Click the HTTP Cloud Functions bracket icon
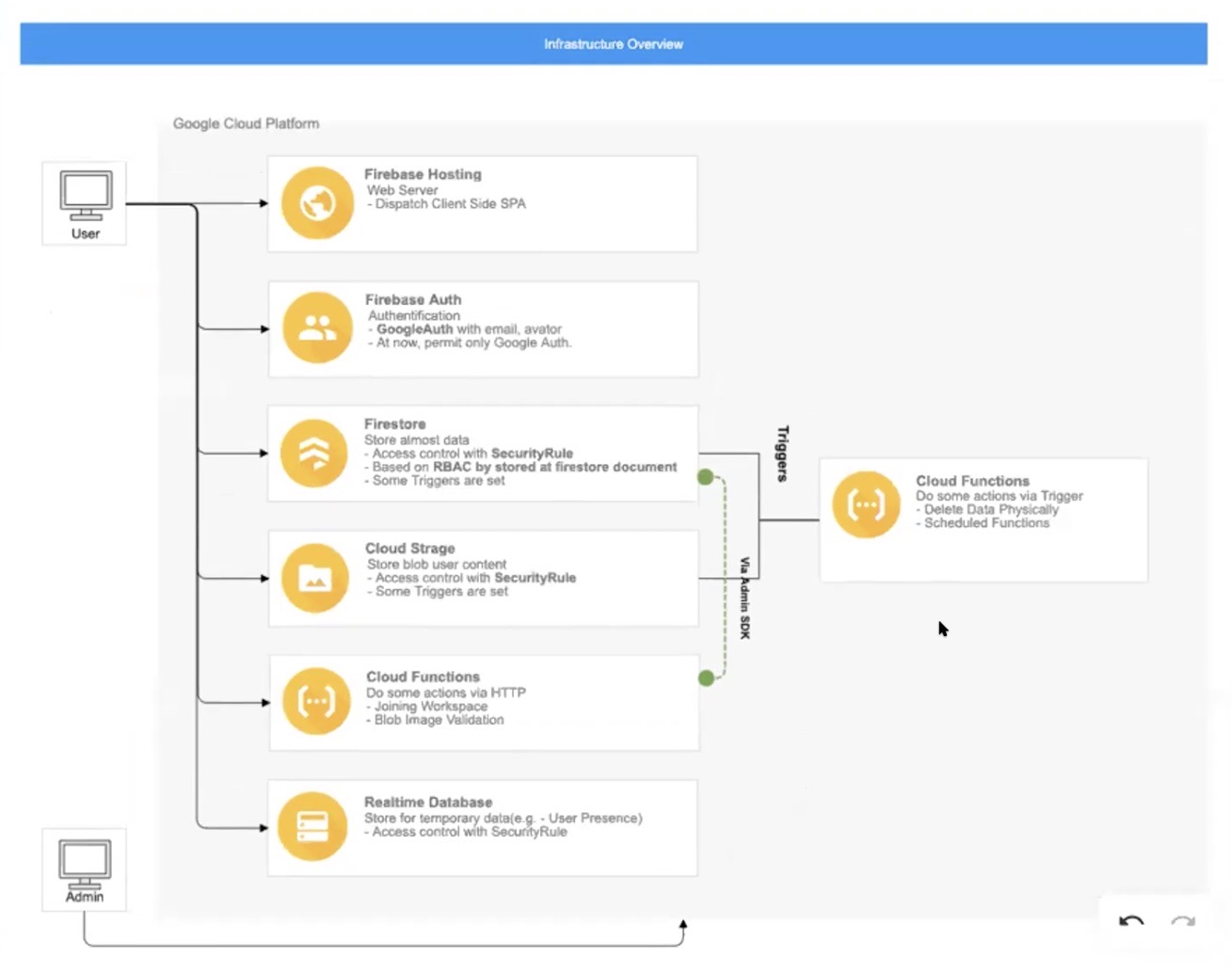 tap(316, 702)
